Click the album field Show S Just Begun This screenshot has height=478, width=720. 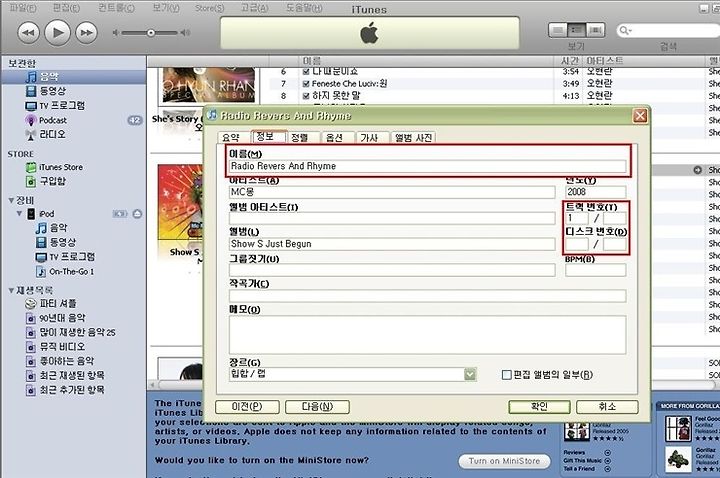[392, 244]
